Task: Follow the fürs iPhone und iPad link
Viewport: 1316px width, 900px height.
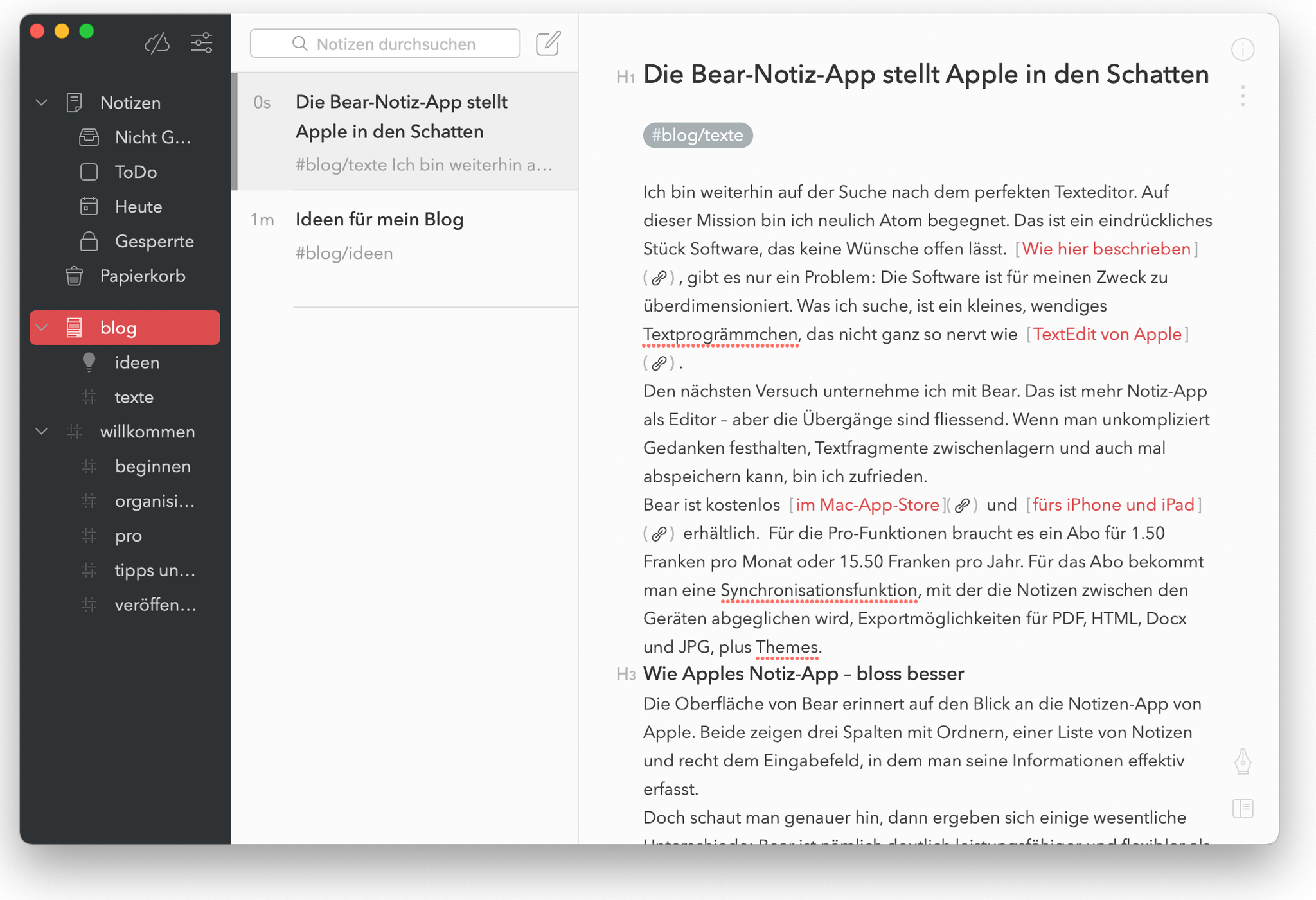Action: (1114, 505)
